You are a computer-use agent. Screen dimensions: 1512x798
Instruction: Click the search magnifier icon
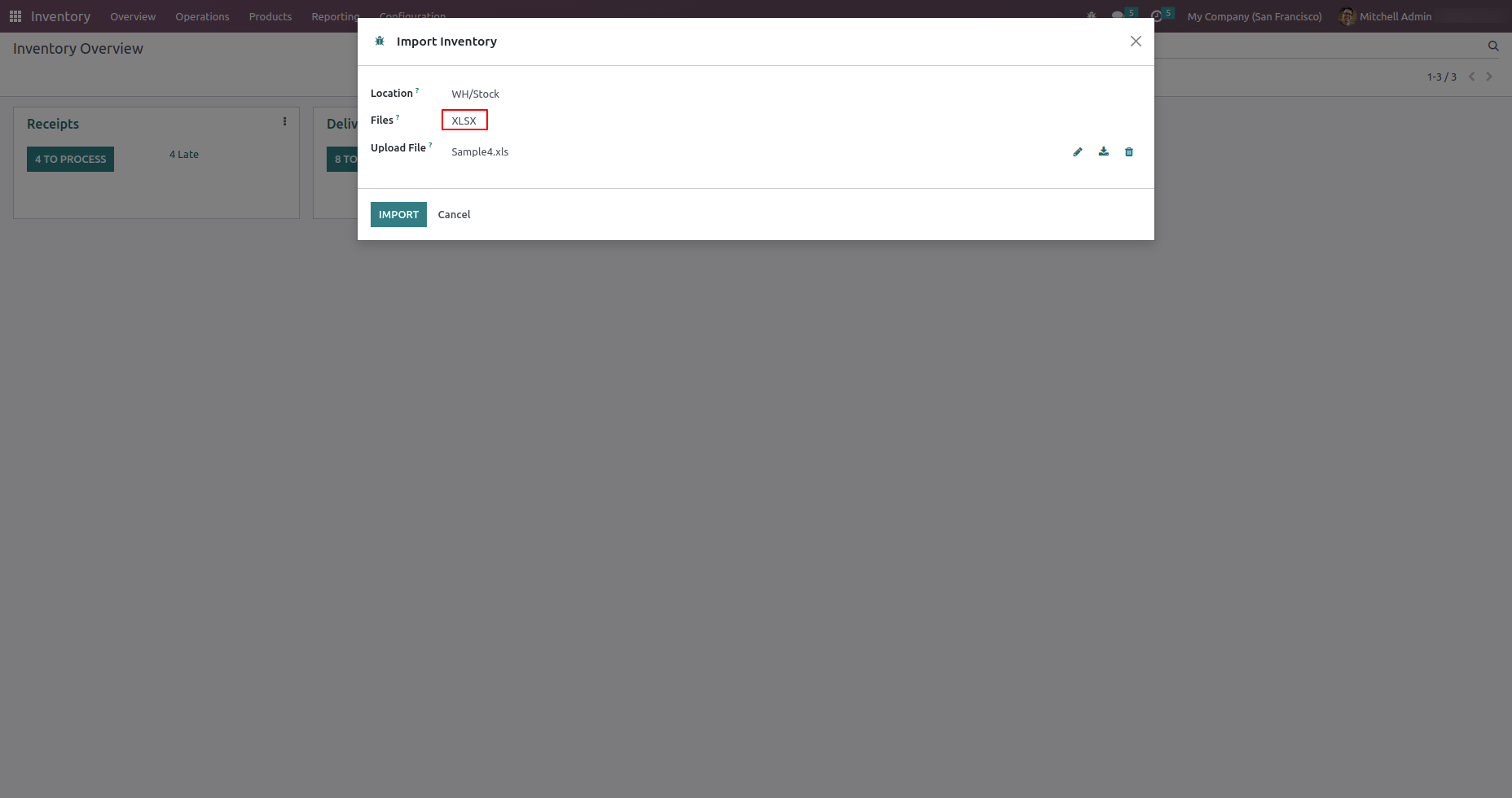(1493, 46)
